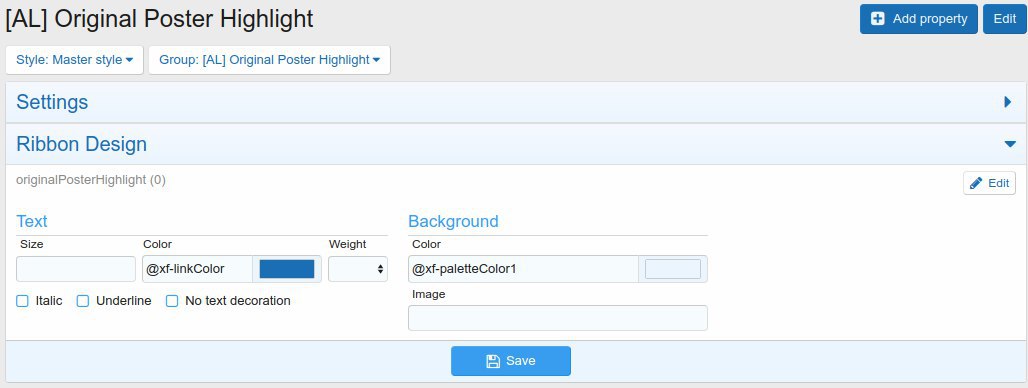The height and width of the screenshot is (388, 1028).
Task: Enable the Italic checkbox
Action: 22,301
